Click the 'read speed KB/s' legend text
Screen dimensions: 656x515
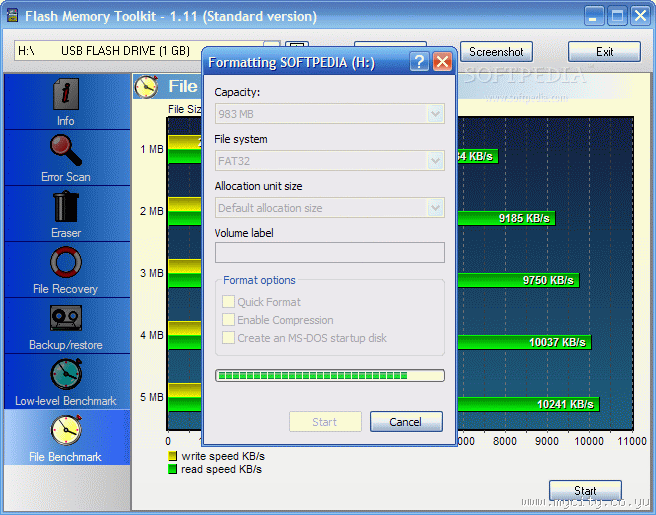(x=221, y=469)
